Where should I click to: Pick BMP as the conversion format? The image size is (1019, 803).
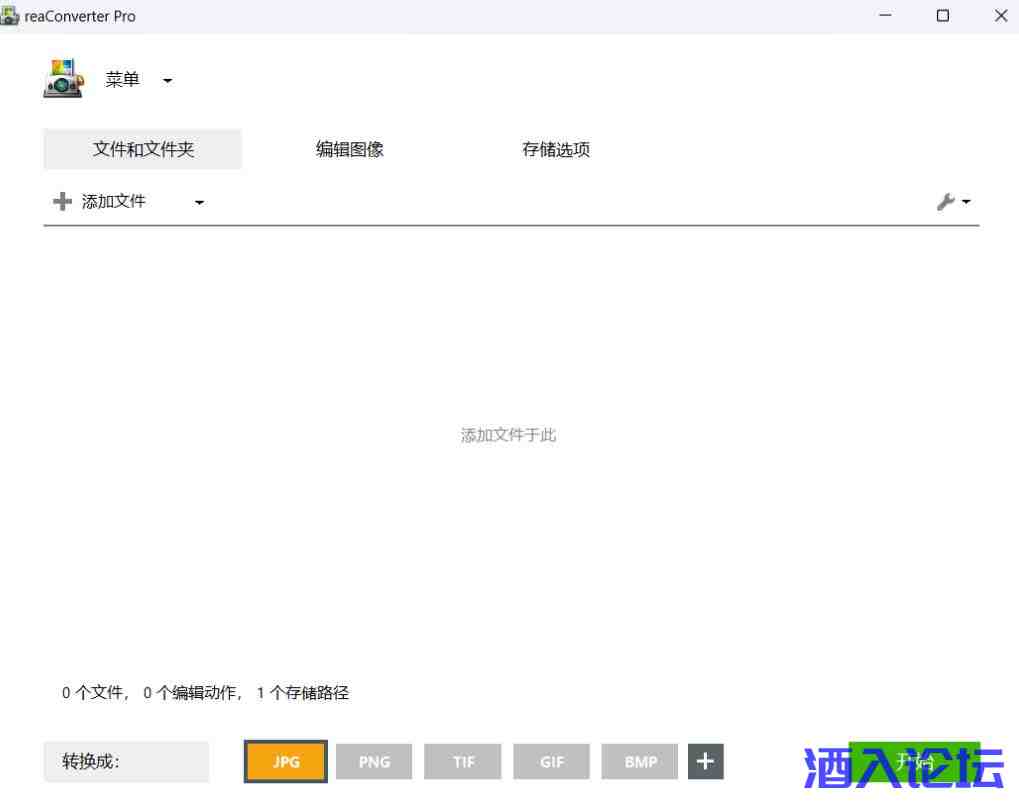[x=640, y=762]
